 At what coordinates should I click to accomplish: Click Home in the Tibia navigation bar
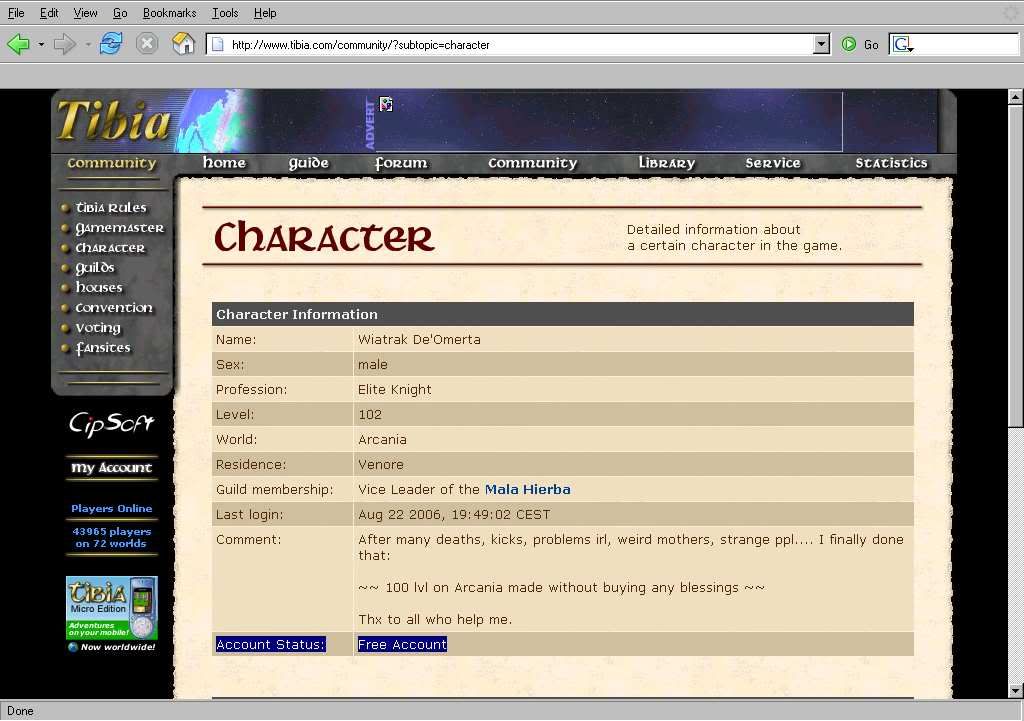click(224, 163)
